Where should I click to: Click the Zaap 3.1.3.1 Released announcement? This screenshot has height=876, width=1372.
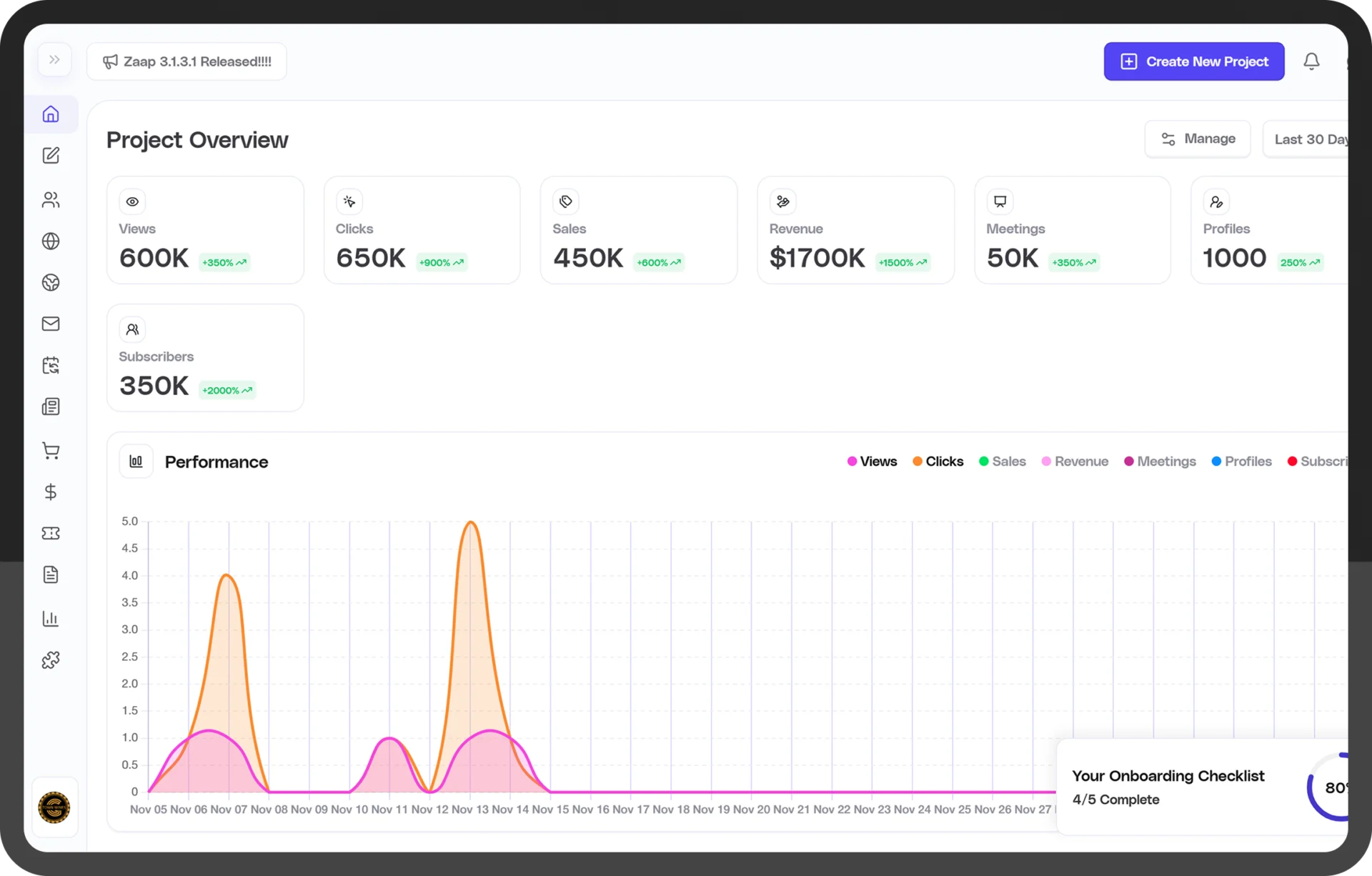point(187,61)
